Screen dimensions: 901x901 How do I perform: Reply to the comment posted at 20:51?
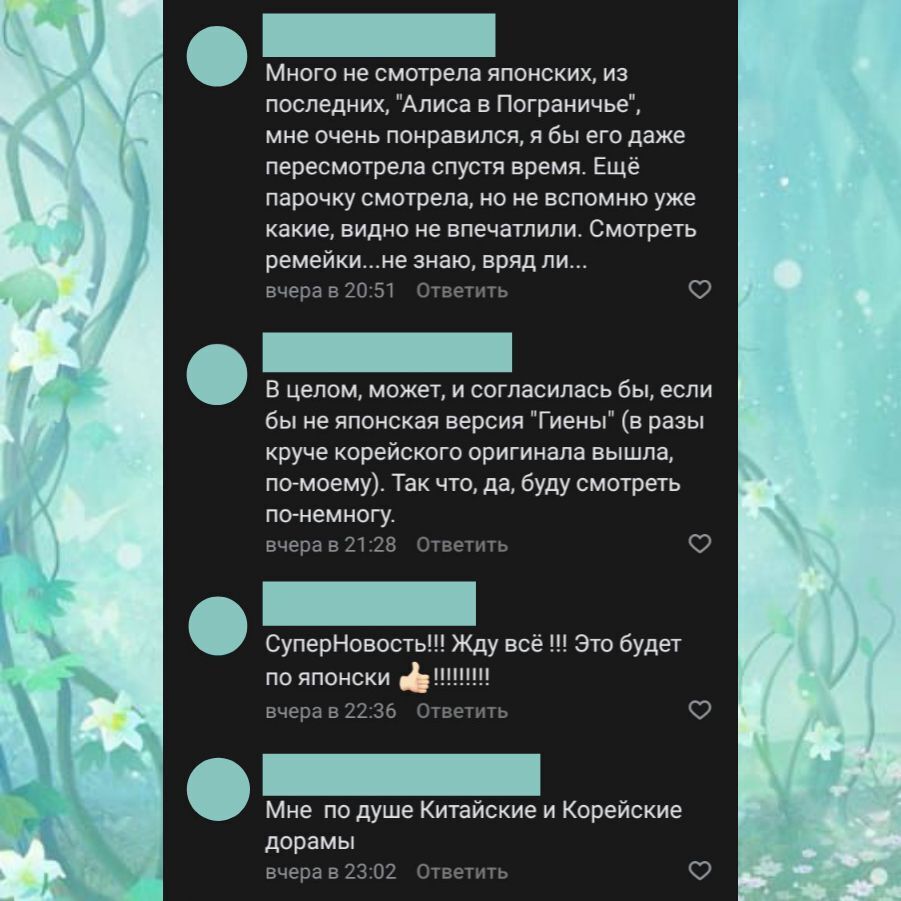(462, 291)
